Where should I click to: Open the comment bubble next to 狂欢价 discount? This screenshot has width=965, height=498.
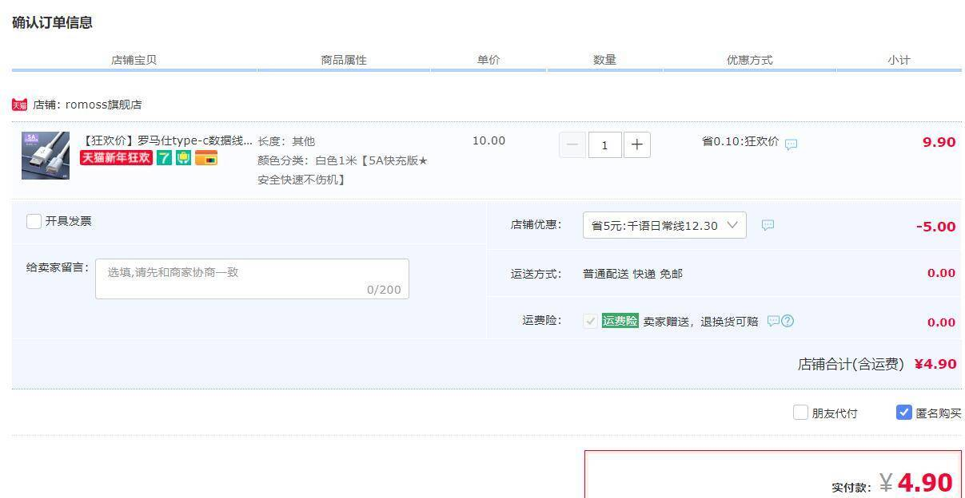791,144
